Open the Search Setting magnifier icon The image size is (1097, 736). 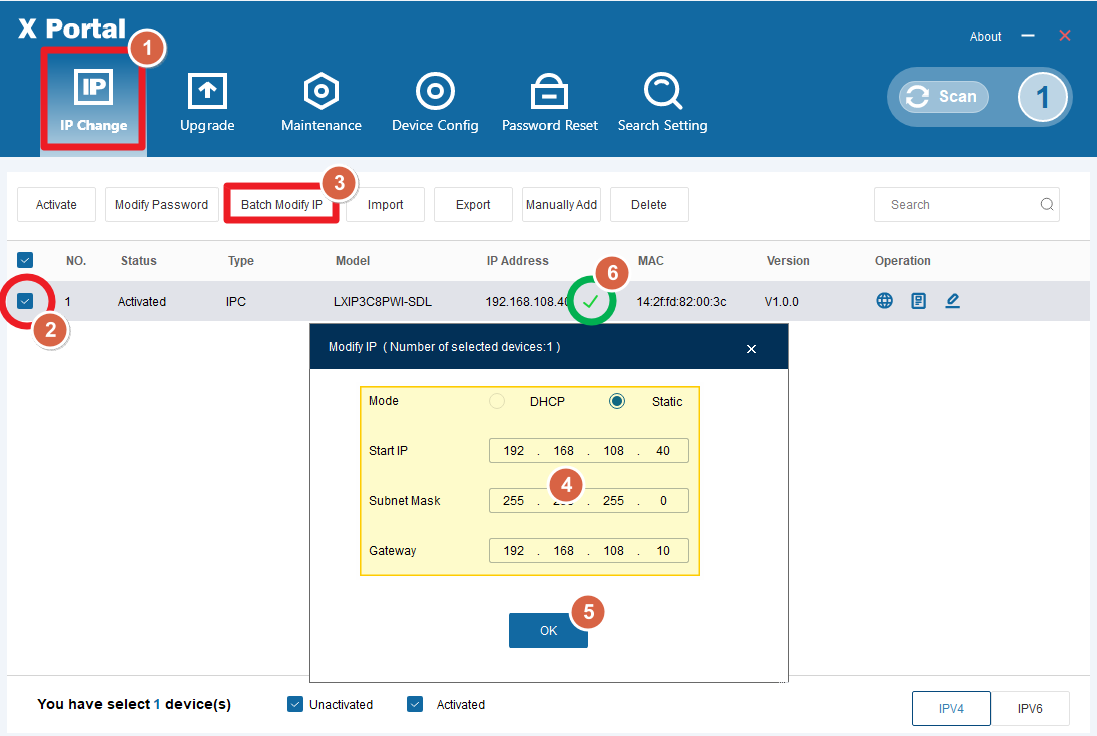662,92
